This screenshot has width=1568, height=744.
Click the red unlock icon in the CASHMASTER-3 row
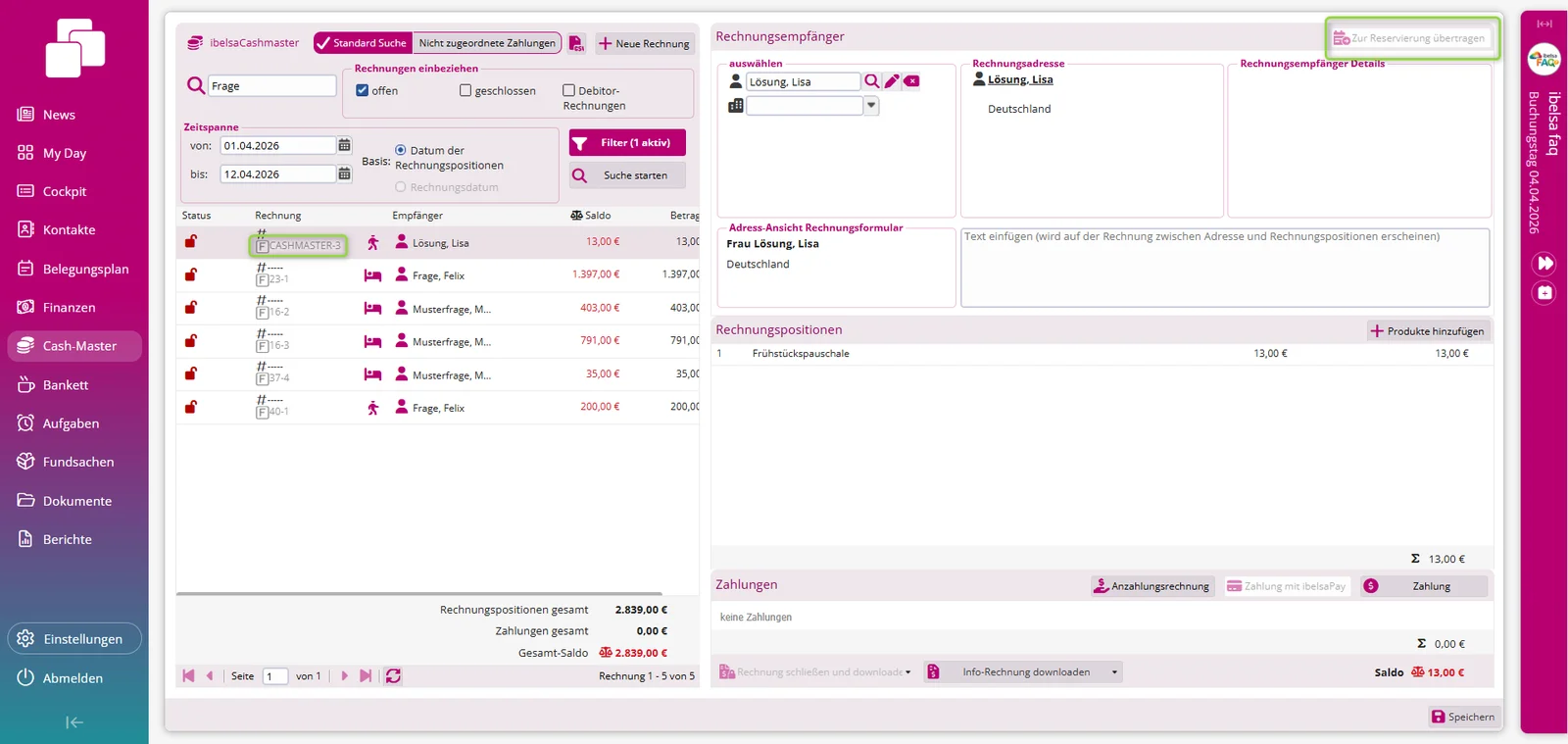(191, 241)
